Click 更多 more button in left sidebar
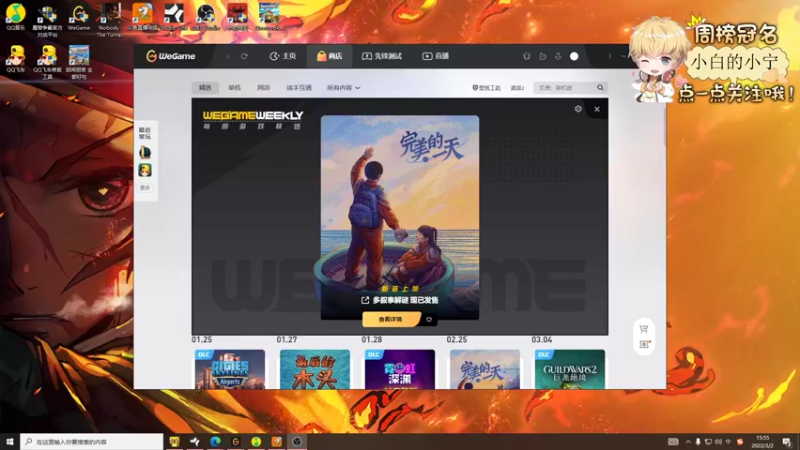800x450 pixels. click(x=145, y=188)
